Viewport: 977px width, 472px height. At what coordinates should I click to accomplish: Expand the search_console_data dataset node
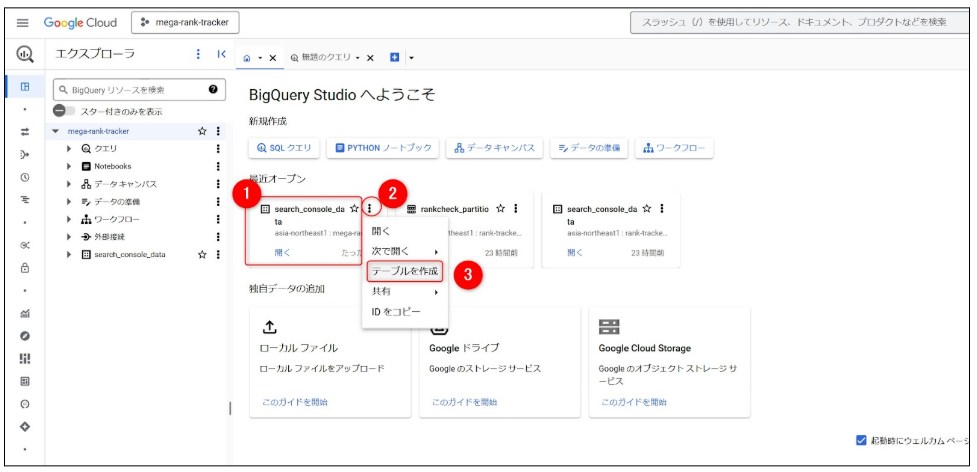[x=69, y=254]
